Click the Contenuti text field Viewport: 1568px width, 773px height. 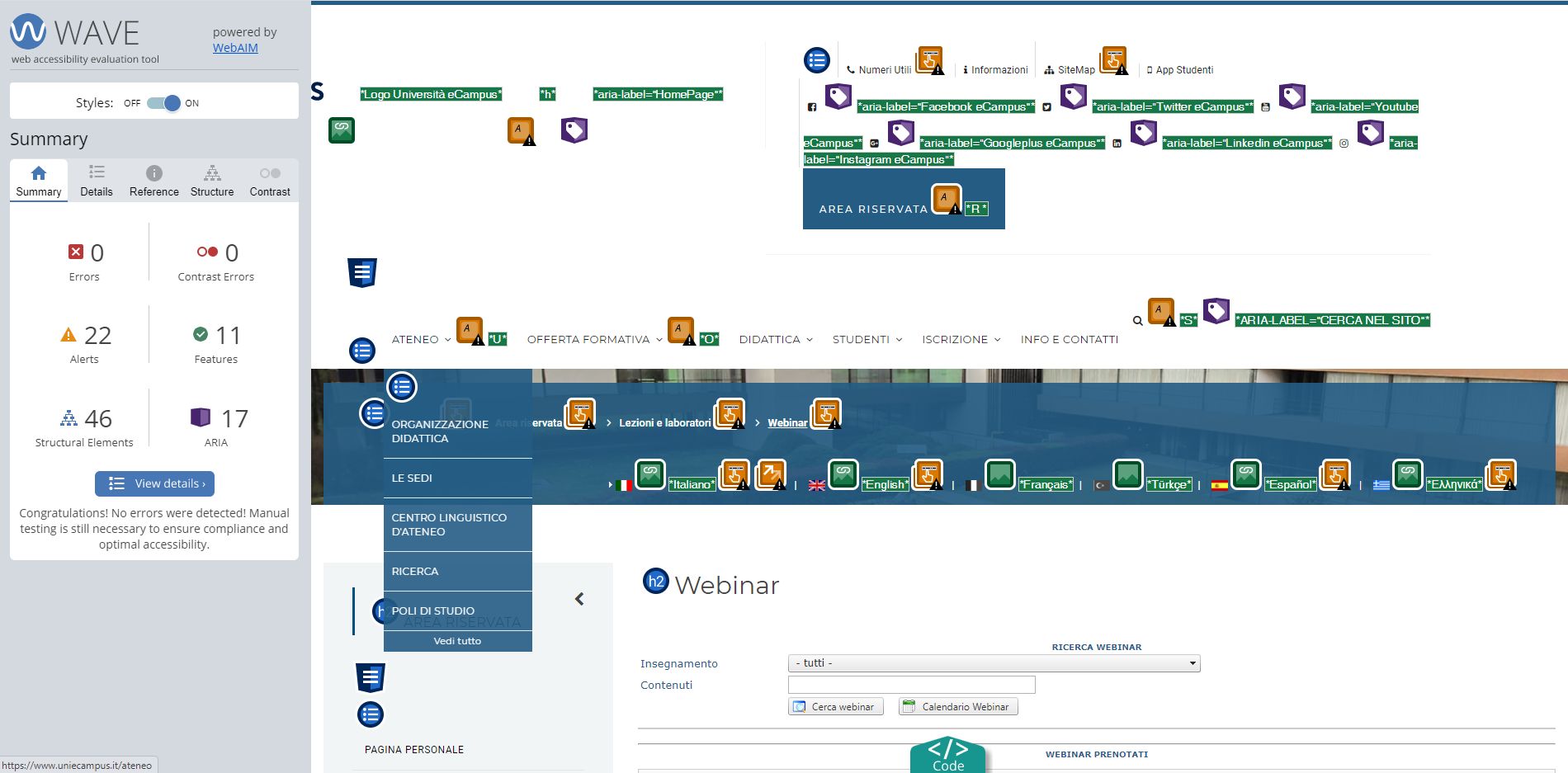[x=911, y=685]
